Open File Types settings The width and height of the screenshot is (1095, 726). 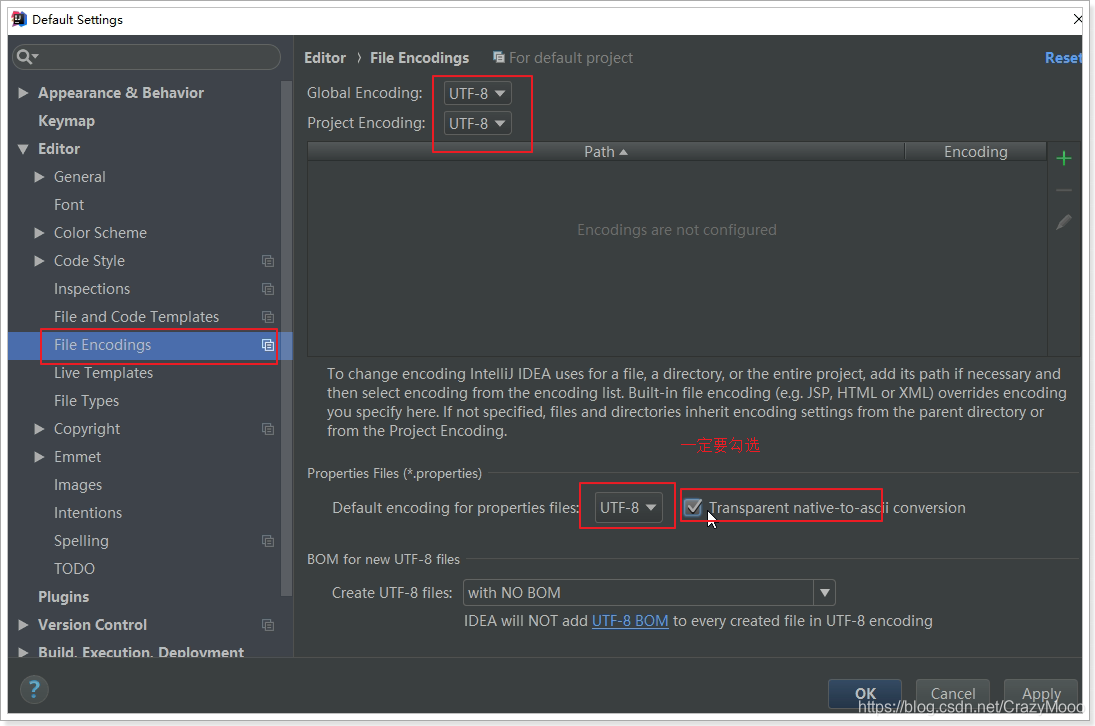coord(86,401)
